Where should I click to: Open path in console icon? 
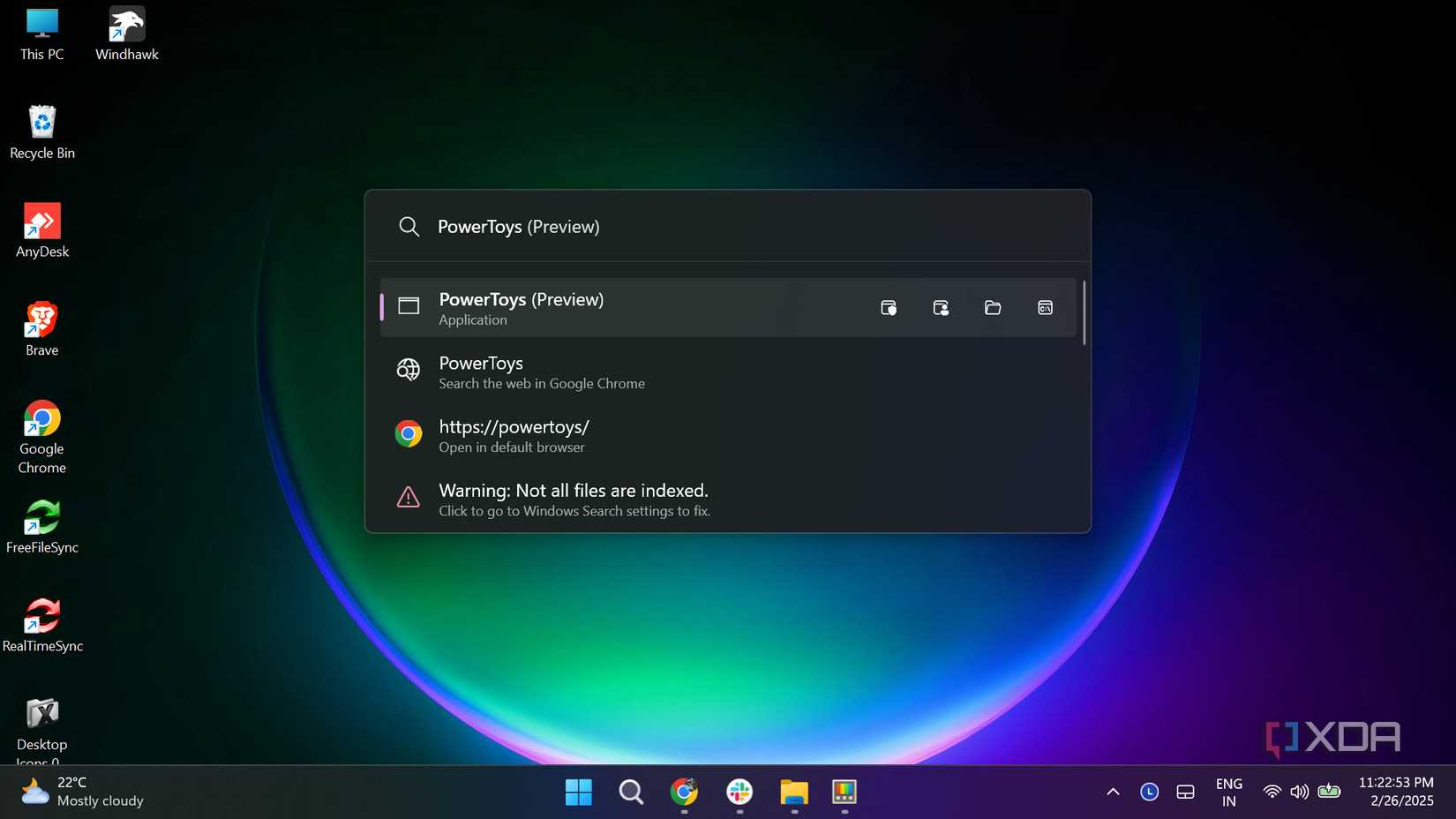click(x=1045, y=307)
